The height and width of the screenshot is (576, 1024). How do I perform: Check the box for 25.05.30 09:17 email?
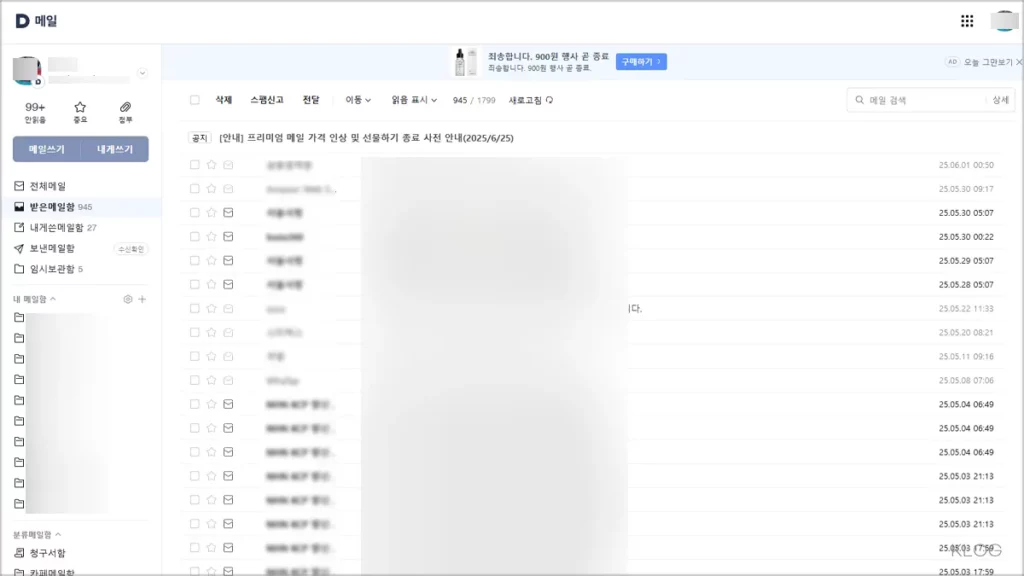[x=195, y=189]
